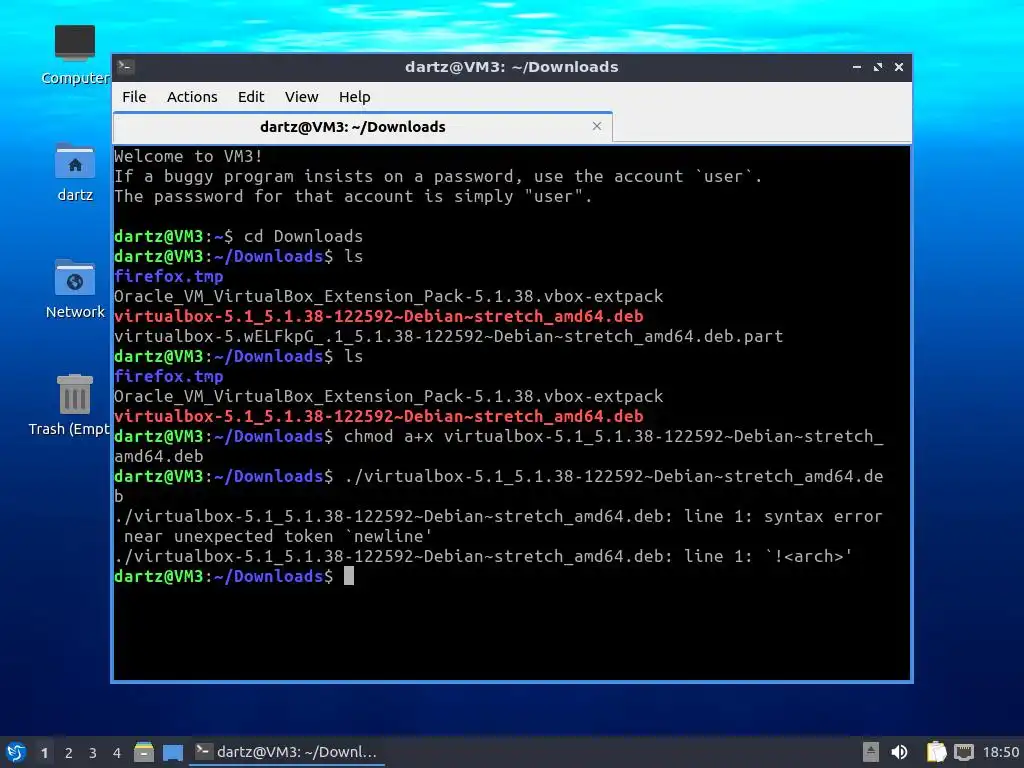This screenshot has height=768, width=1024.
Task: Open the Actions menu
Action: 192,97
